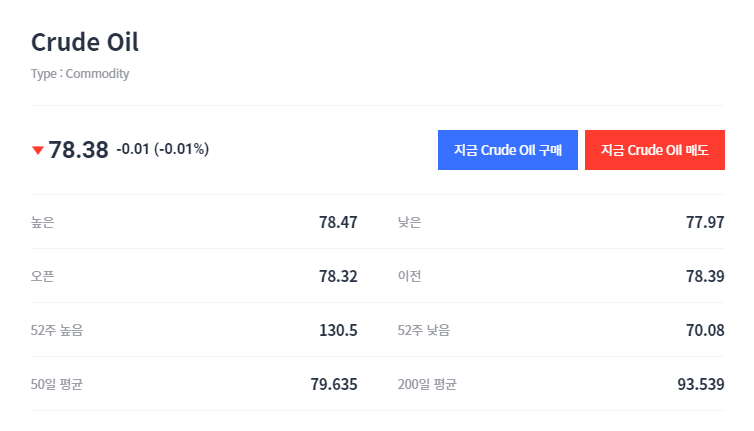Select the 52주 낮음 value 70.08
The width and height of the screenshot is (754, 431).
(704, 330)
